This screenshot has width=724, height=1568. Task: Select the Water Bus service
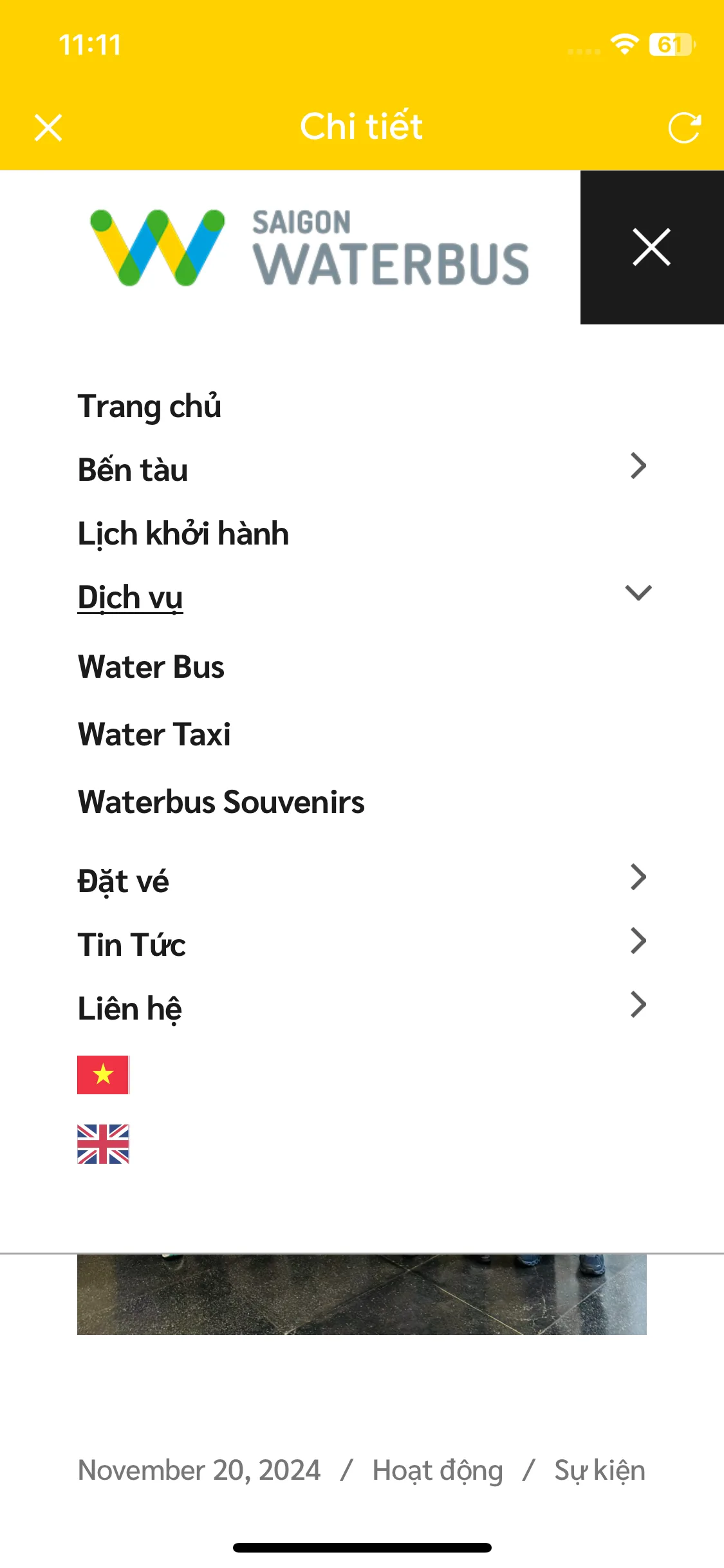pyautogui.click(x=151, y=667)
